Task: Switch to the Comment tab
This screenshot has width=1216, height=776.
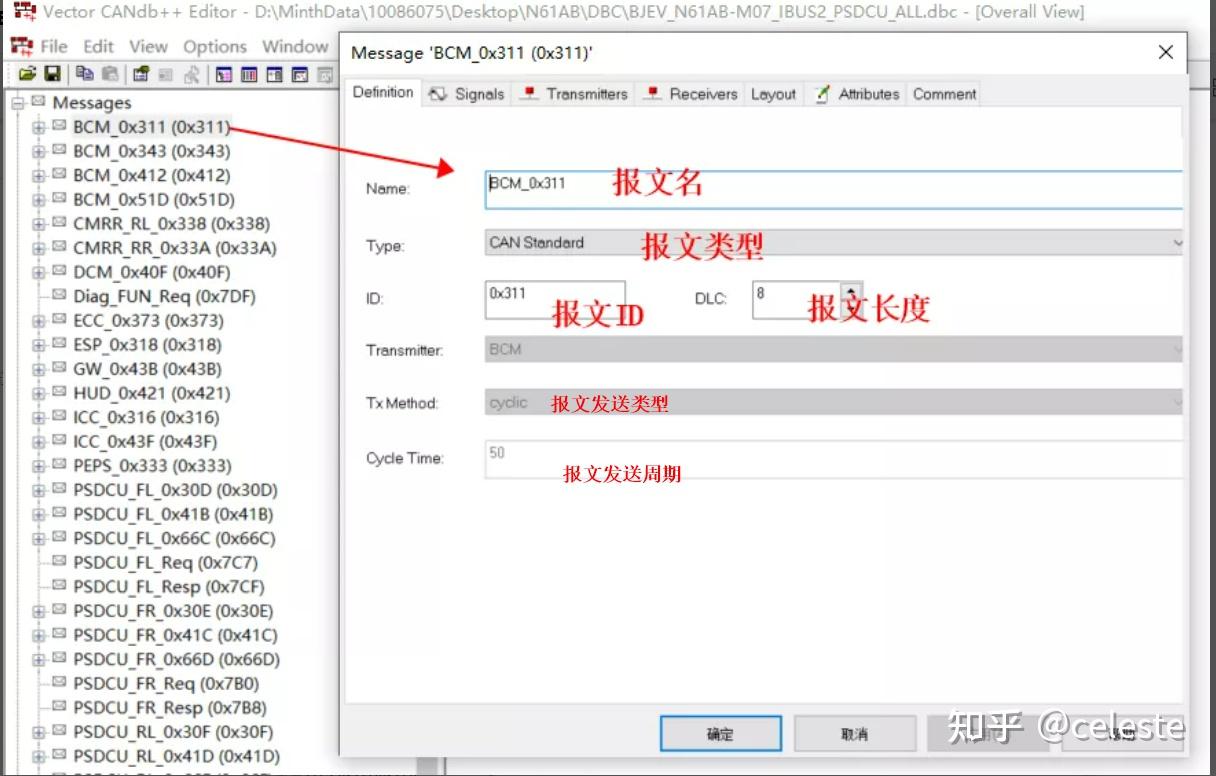Action: [944, 93]
